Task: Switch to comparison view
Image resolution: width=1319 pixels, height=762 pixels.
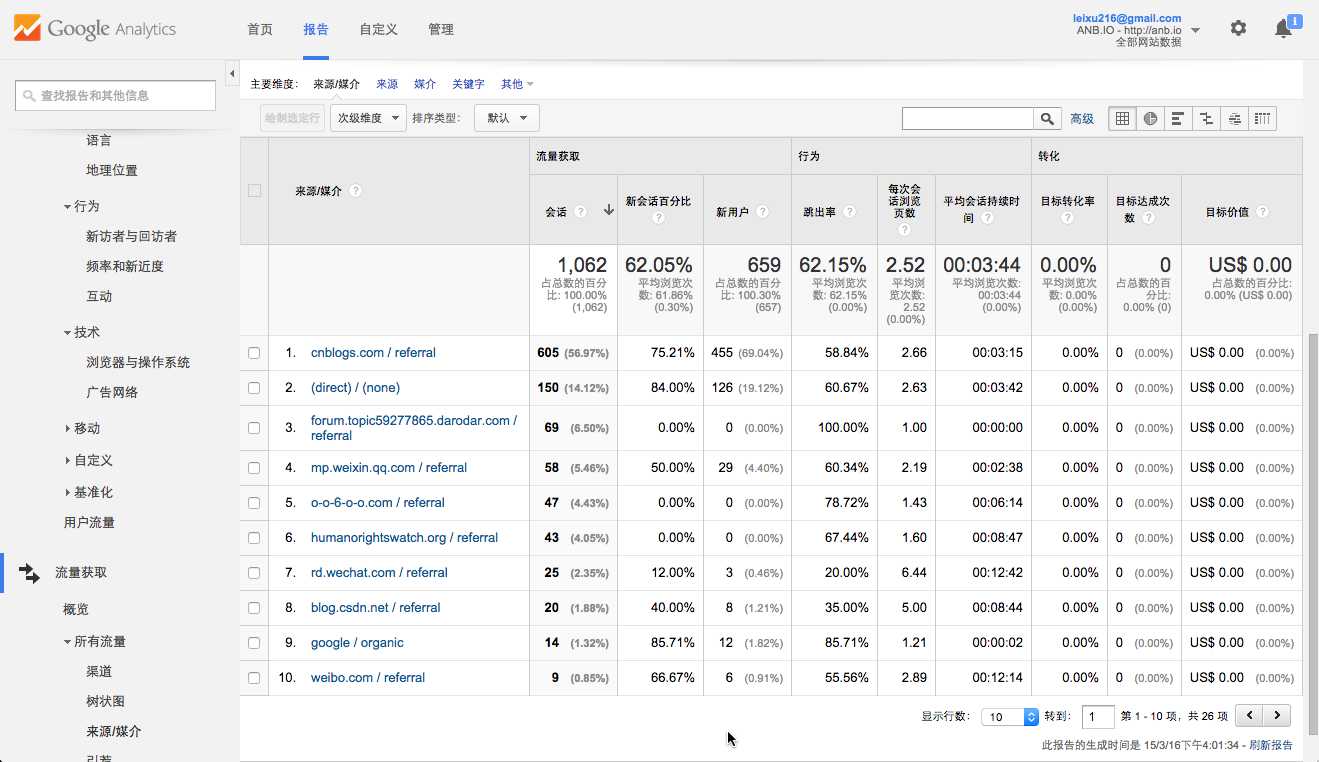Action: (1206, 118)
